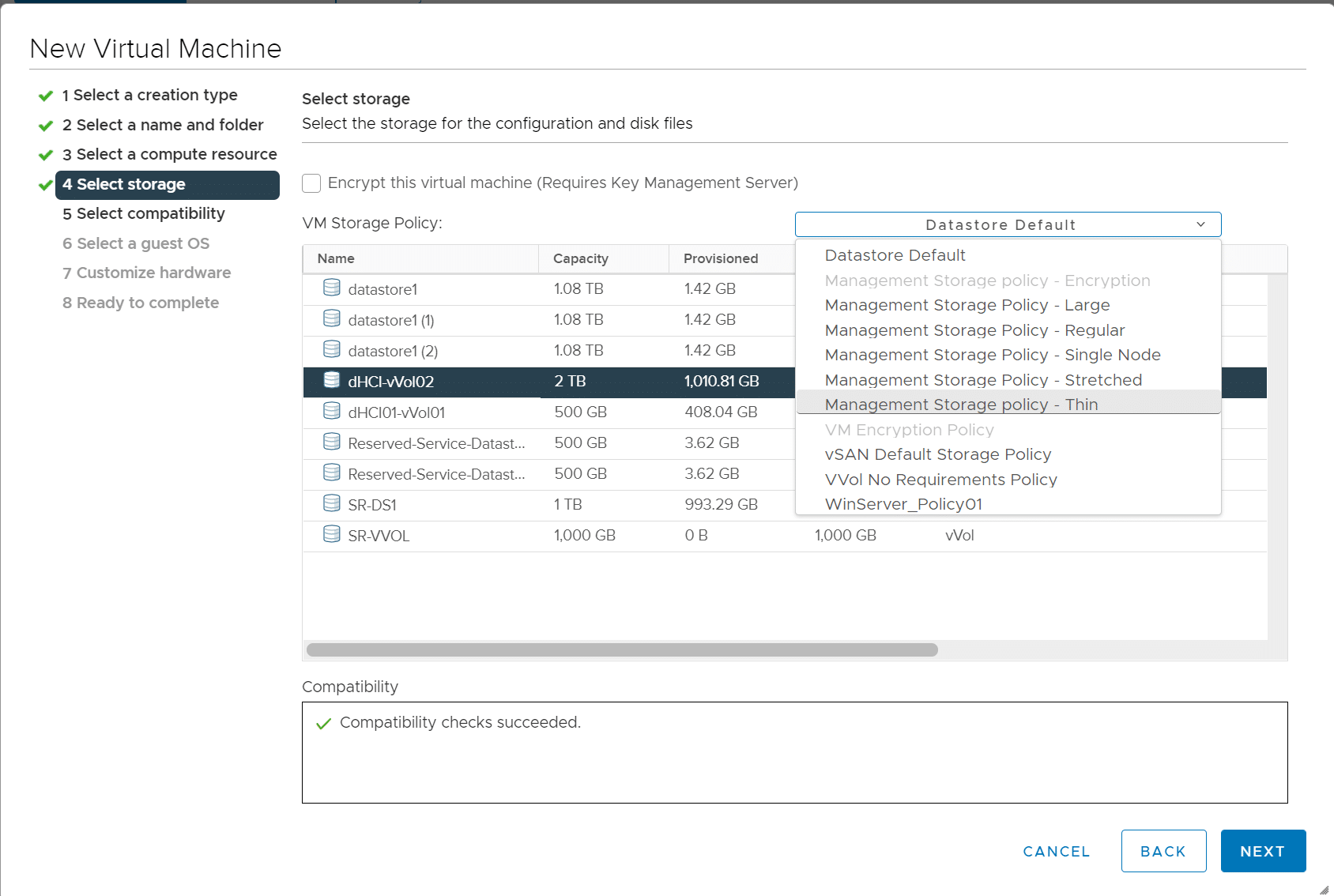
Task: Click the window resize grip icon
Action: pos(1324,889)
